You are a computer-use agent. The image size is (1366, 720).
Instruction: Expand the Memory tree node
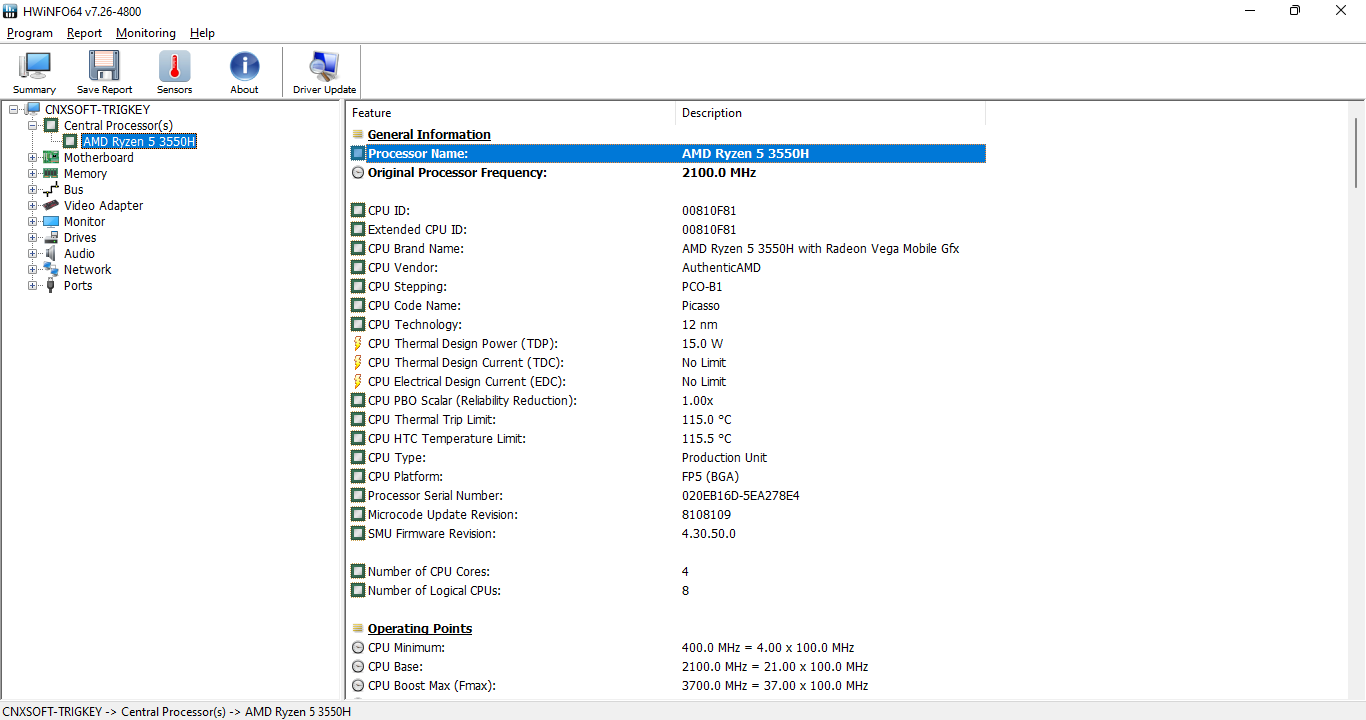(x=33, y=173)
